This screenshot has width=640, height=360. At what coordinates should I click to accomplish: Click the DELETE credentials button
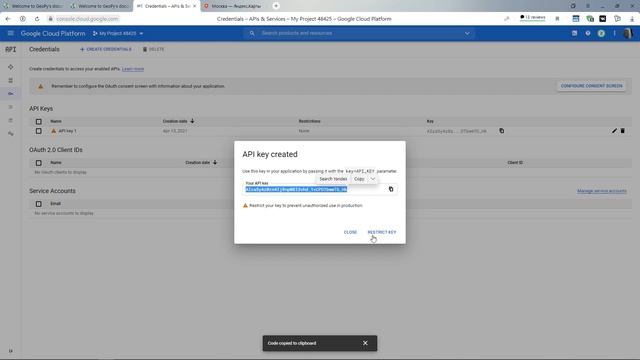point(153,49)
